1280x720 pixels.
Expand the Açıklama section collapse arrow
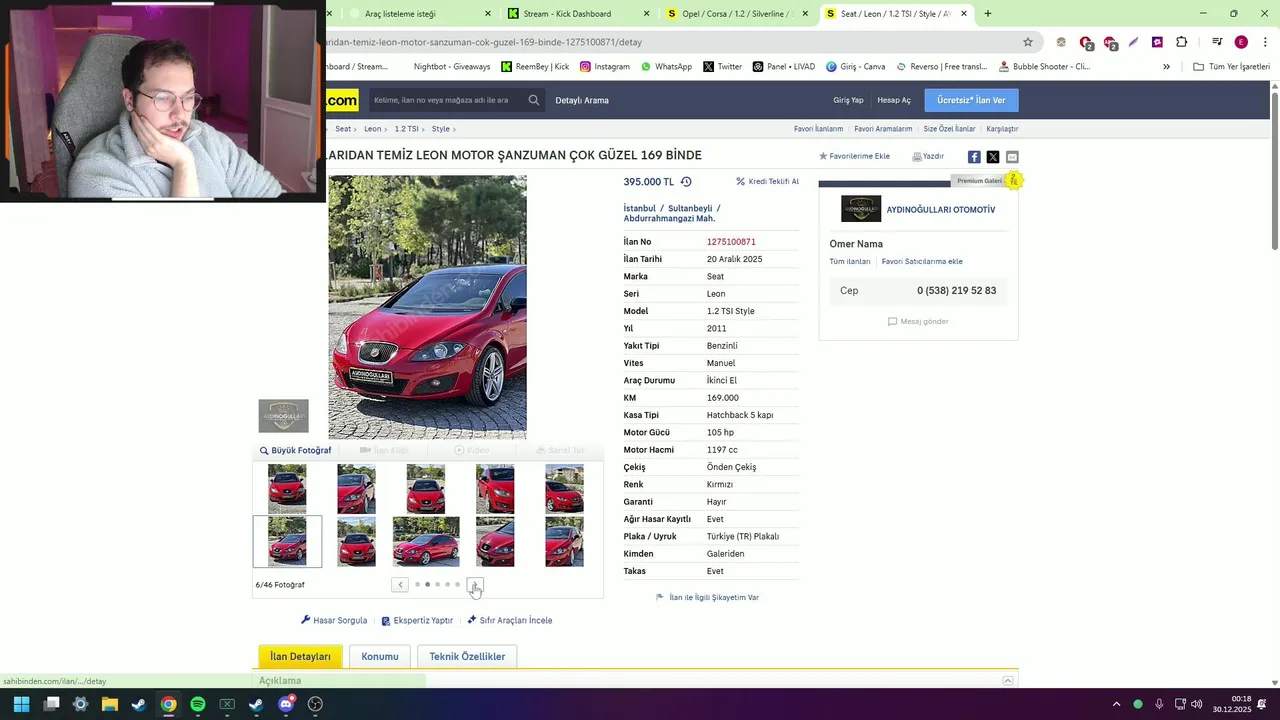(1008, 681)
